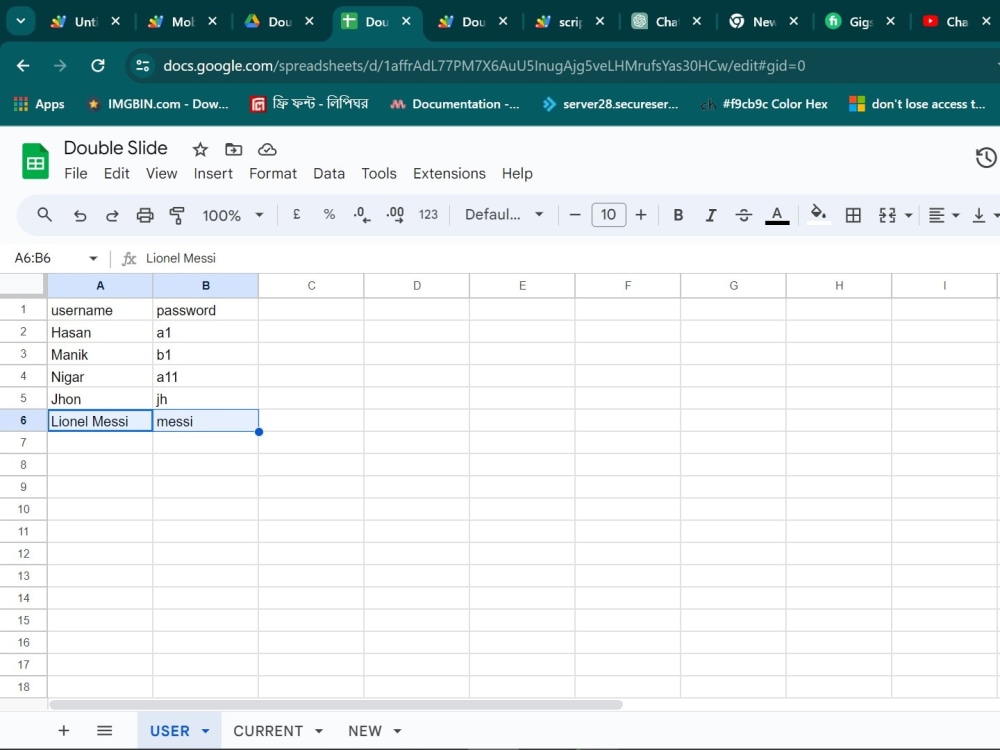The width and height of the screenshot is (1000, 750).
Task: Open the horizontal align dropdown
Action: click(x=943, y=216)
